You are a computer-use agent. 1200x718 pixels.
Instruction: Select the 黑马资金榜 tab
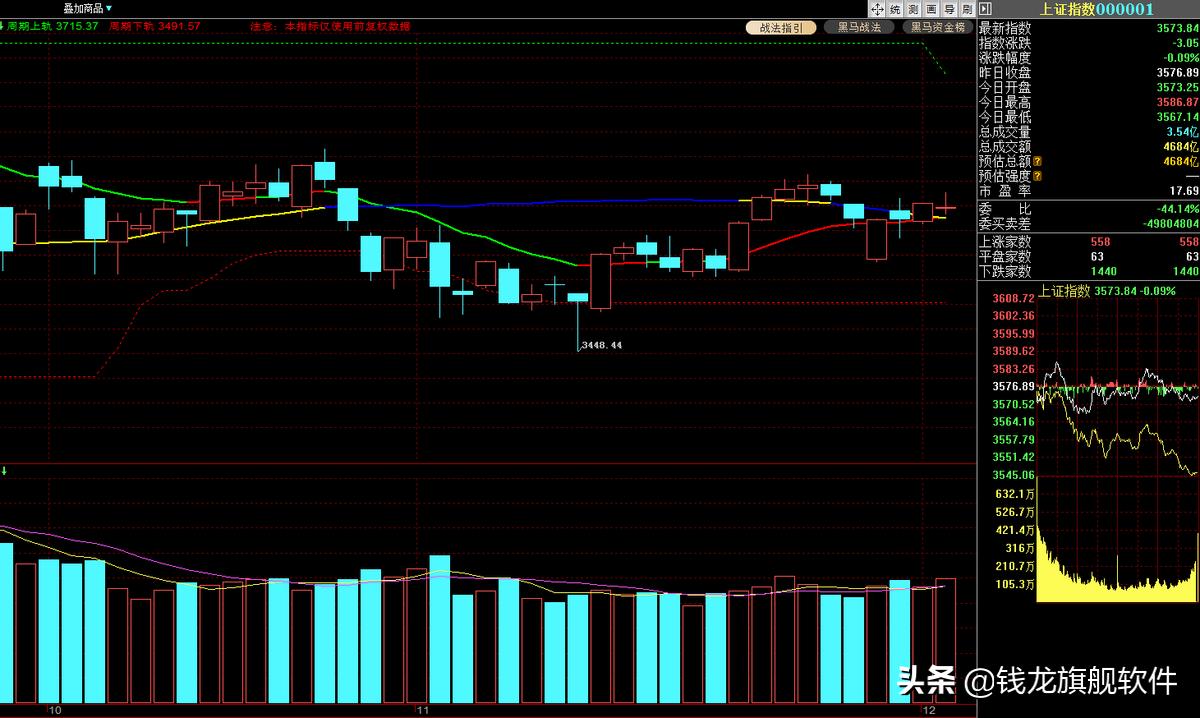[x=938, y=28]
